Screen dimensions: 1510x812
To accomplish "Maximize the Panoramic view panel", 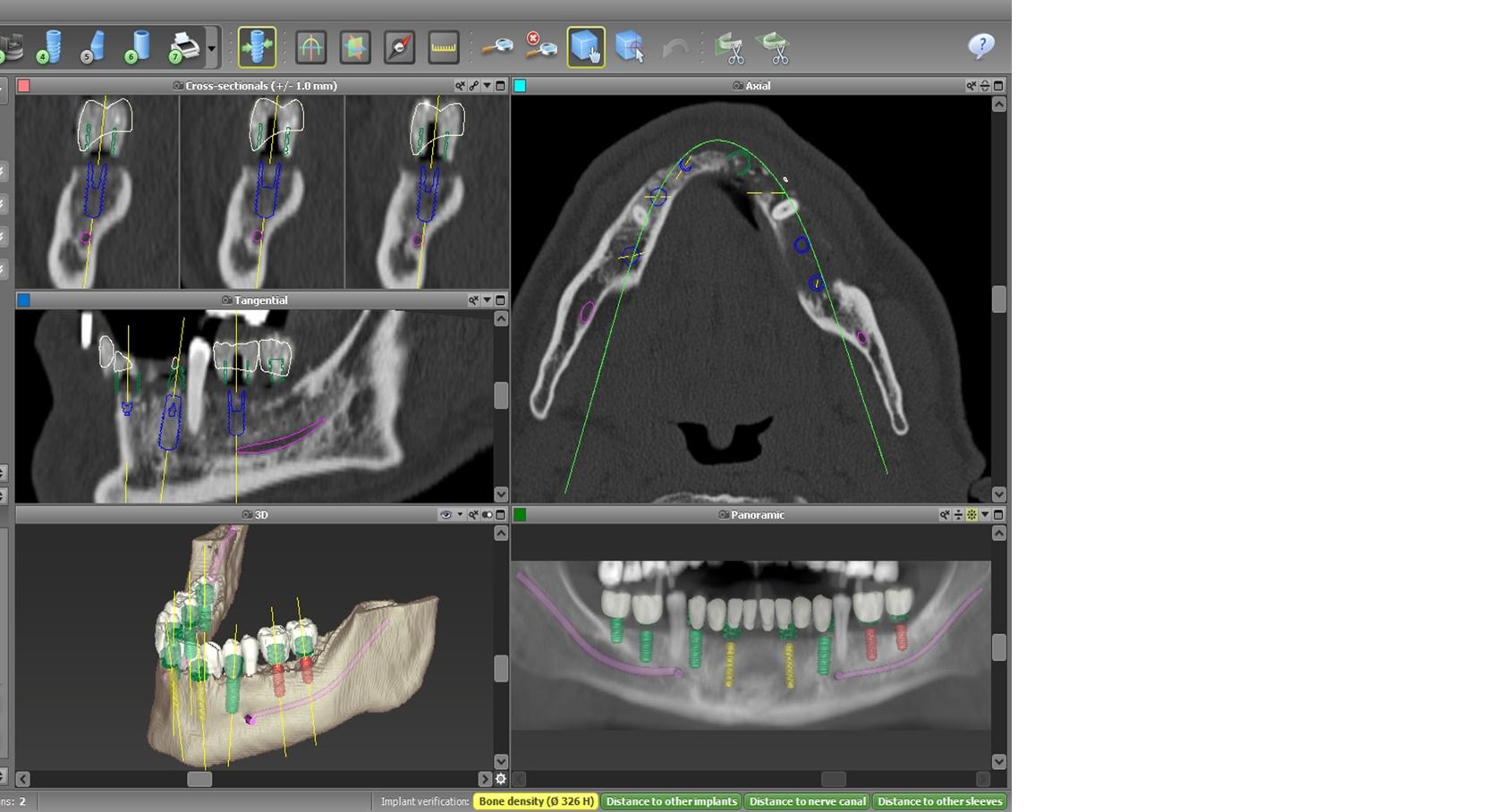I will tap(999, 515).
